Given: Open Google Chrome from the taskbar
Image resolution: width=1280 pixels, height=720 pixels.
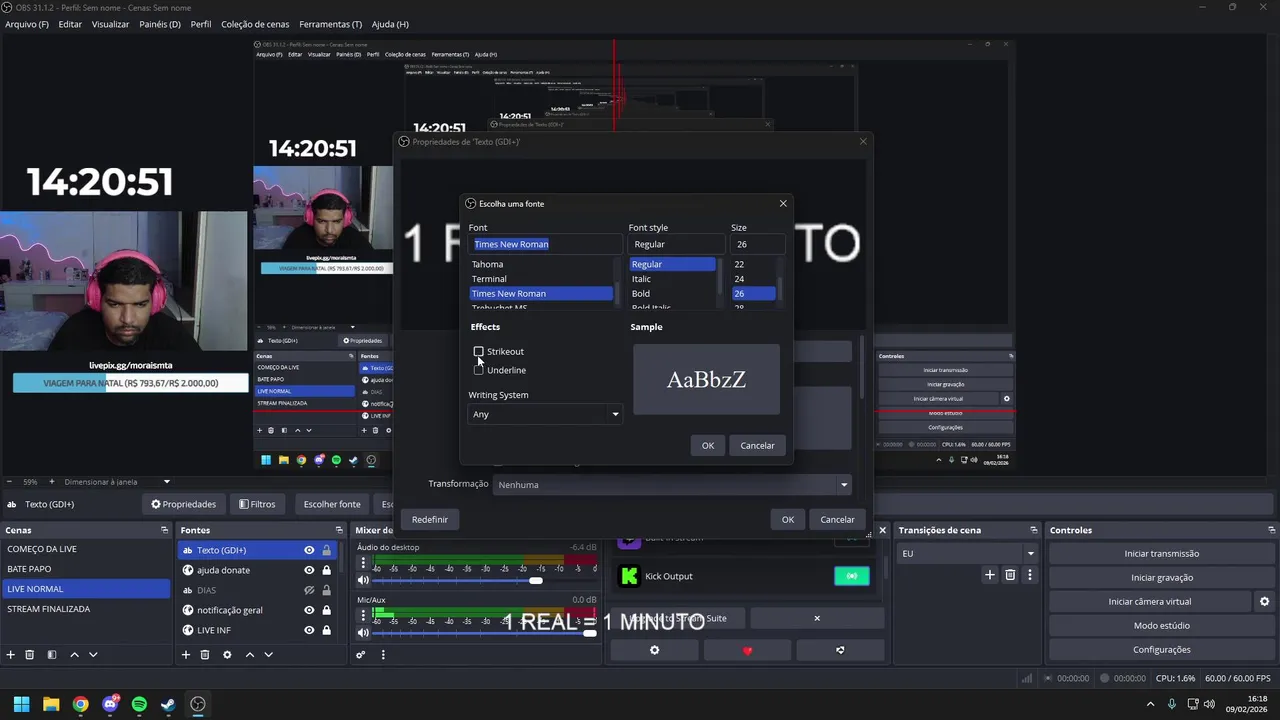Looking at the screenshot, I should tap(80, 704).
